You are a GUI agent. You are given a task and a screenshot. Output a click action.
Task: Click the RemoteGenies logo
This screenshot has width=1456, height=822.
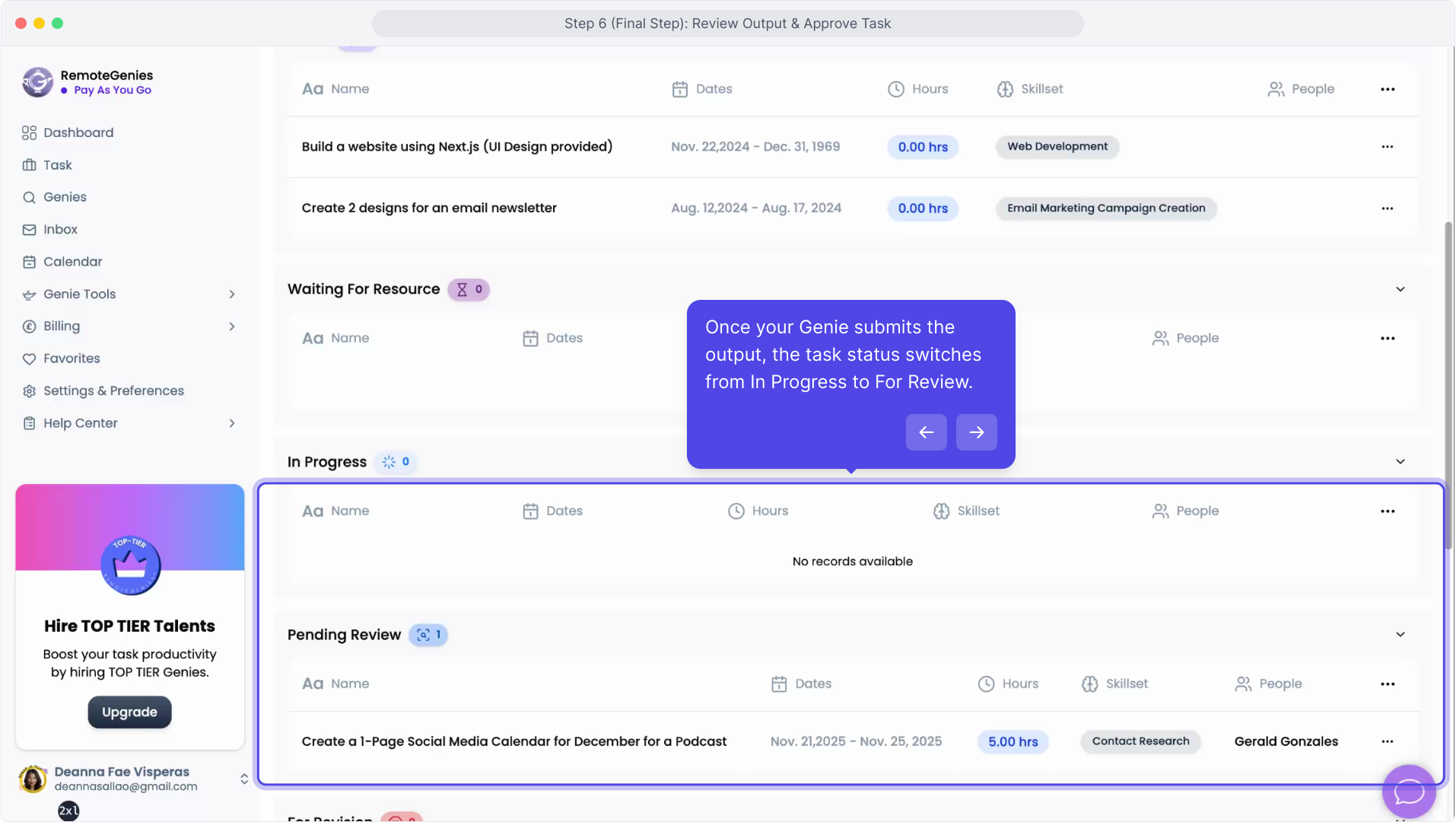pos(37,82)
